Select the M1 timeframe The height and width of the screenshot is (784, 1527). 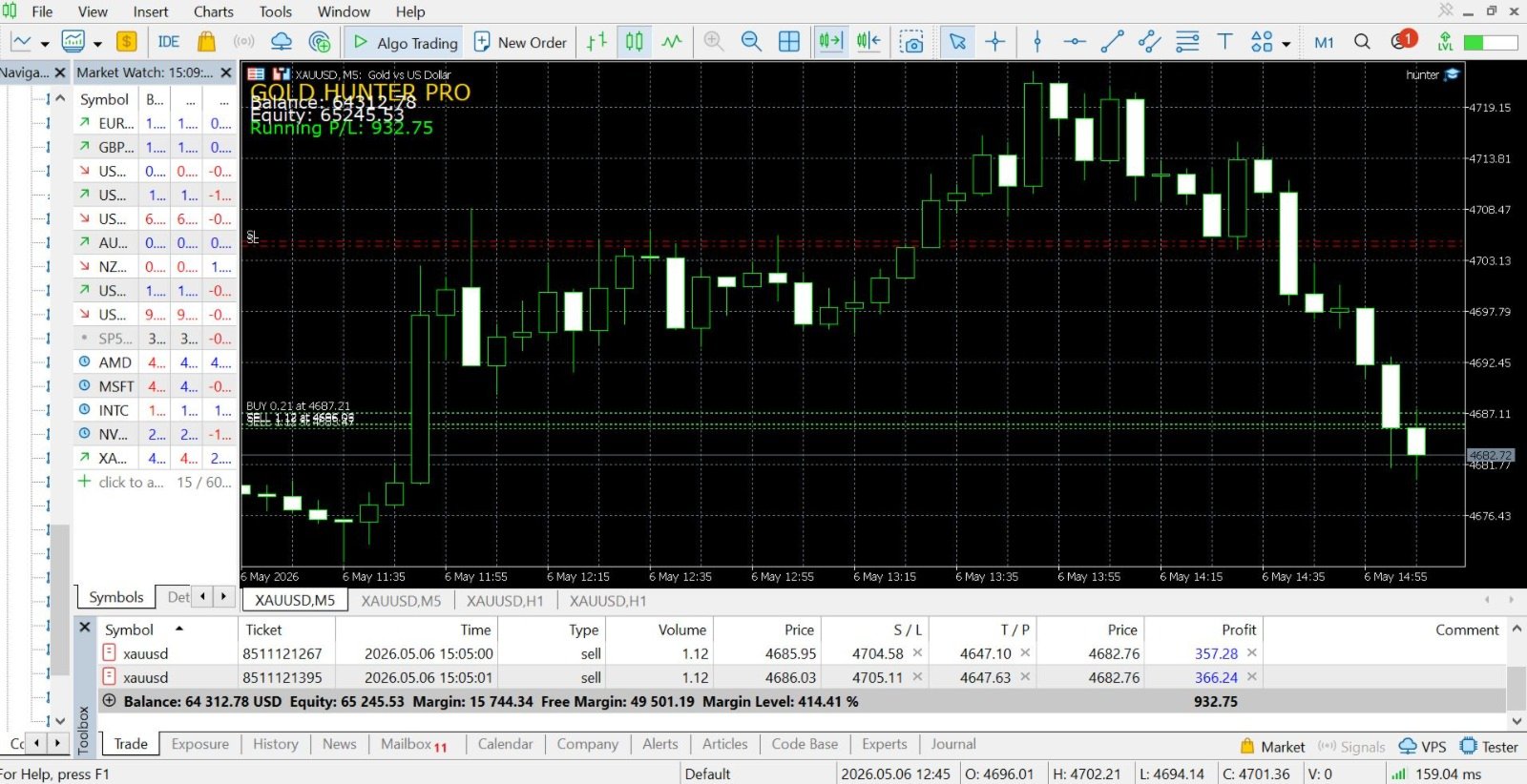click(1324, 42)
